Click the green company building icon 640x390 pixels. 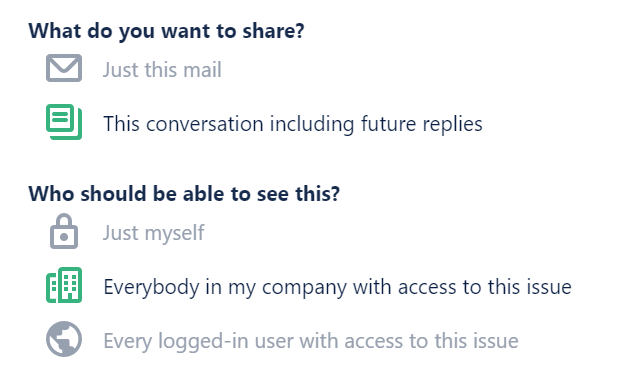pos(64,285)
